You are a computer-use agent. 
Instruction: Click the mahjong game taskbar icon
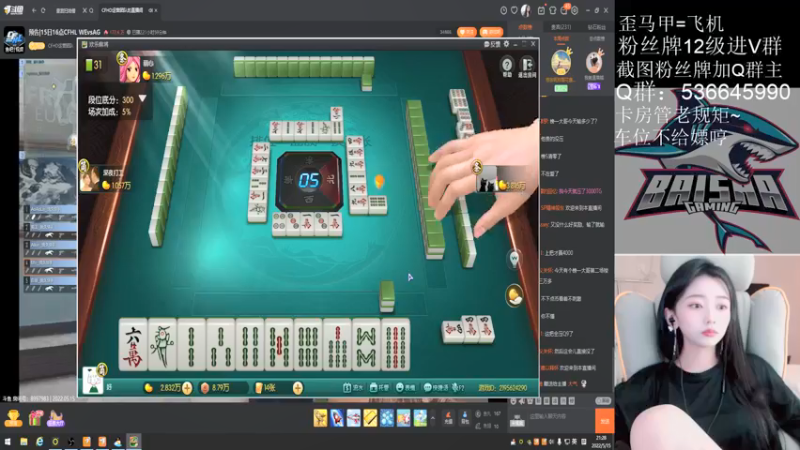tap(134, 442)
